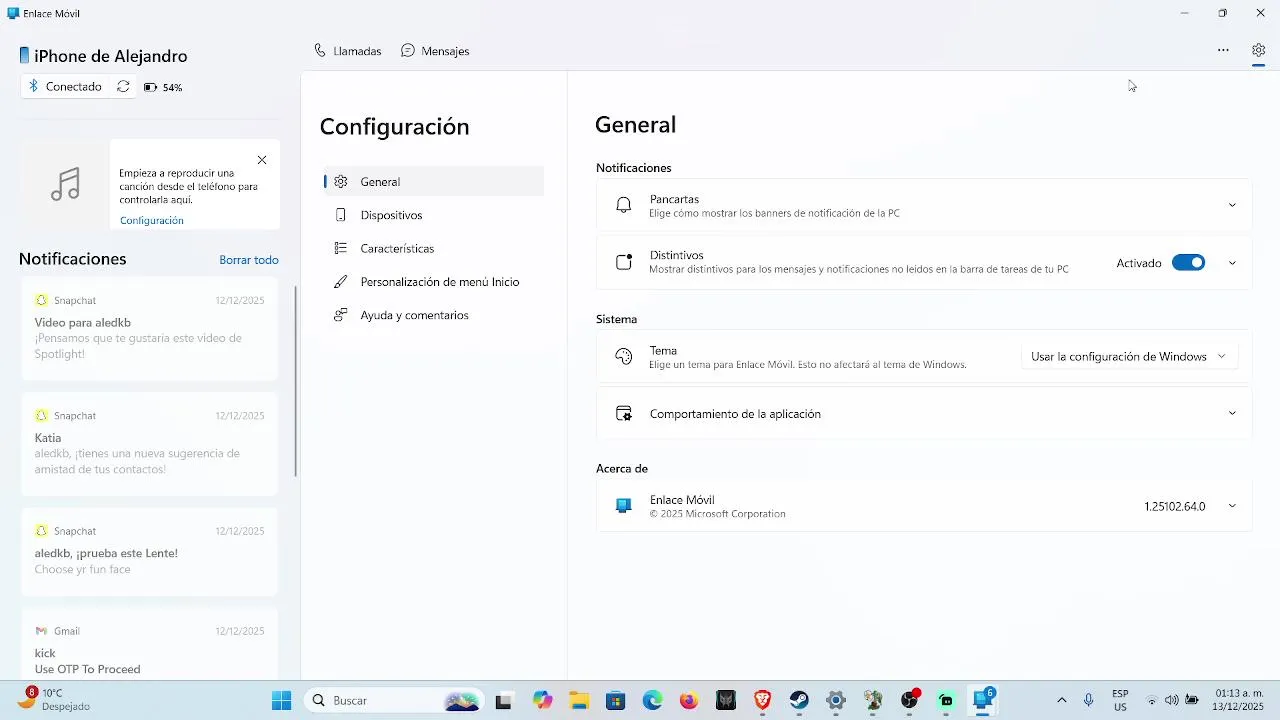This screenshot has height=720, width=1280.
Task: Open Microsoft Edge from the taskbar
Action: pyautogui.click(x=653, y=701)
